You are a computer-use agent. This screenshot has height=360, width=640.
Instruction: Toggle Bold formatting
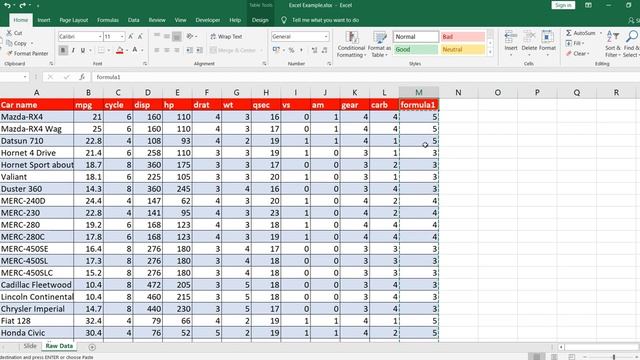point(63,50)
